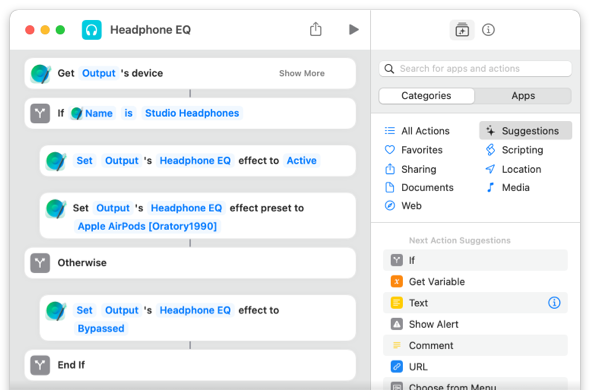Open the shortcut details info icon

(x=488, y=30)
